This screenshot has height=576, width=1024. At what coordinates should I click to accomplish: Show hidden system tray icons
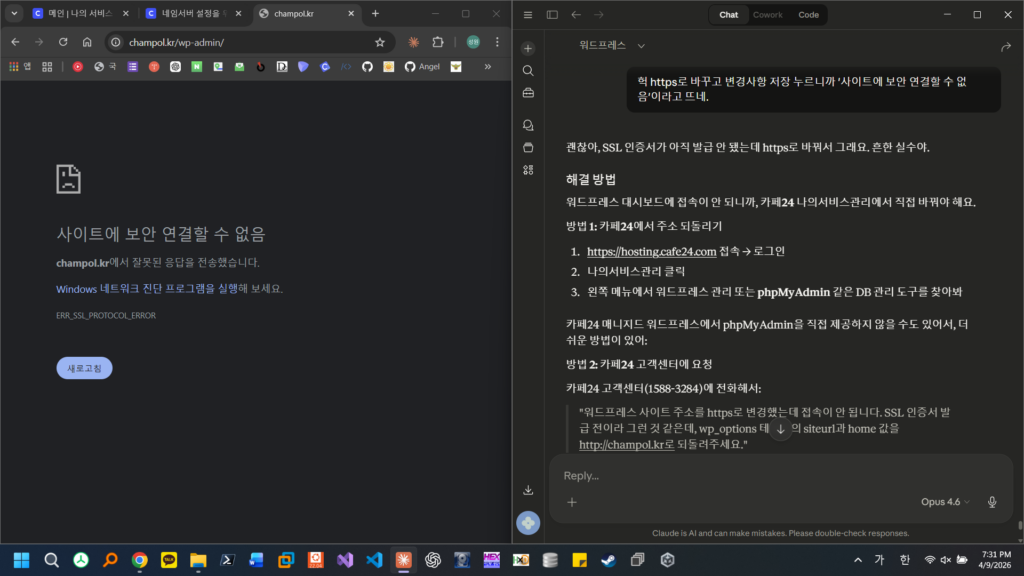tap(857, 560)
